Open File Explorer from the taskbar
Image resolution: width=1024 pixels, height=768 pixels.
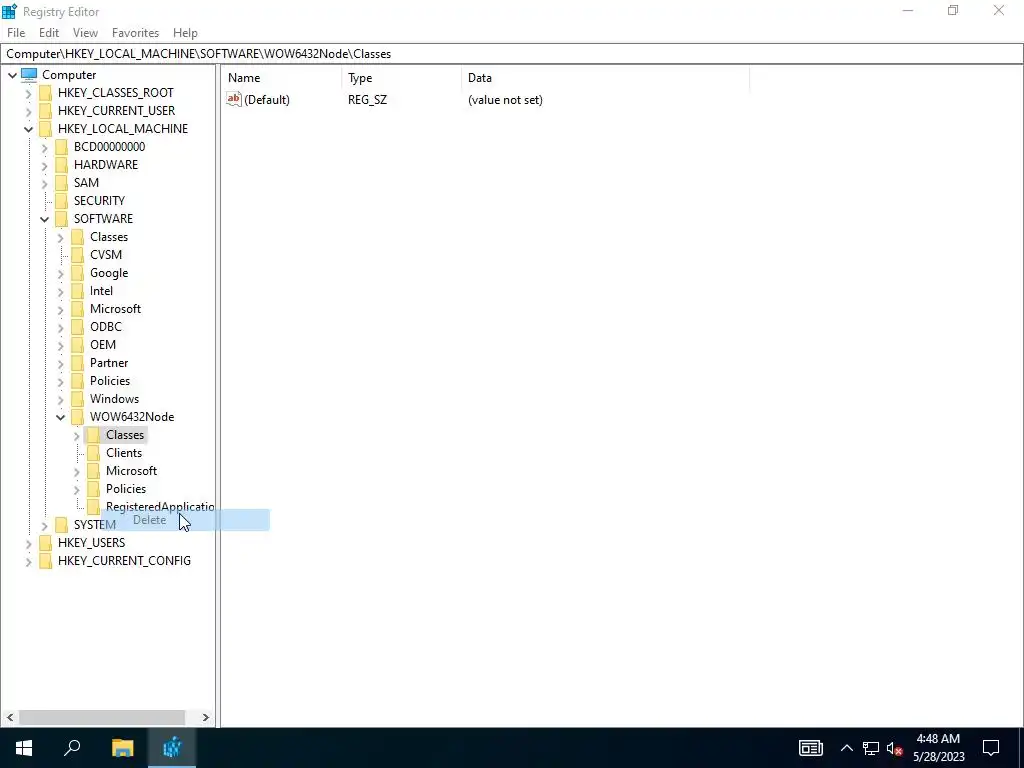122,748
